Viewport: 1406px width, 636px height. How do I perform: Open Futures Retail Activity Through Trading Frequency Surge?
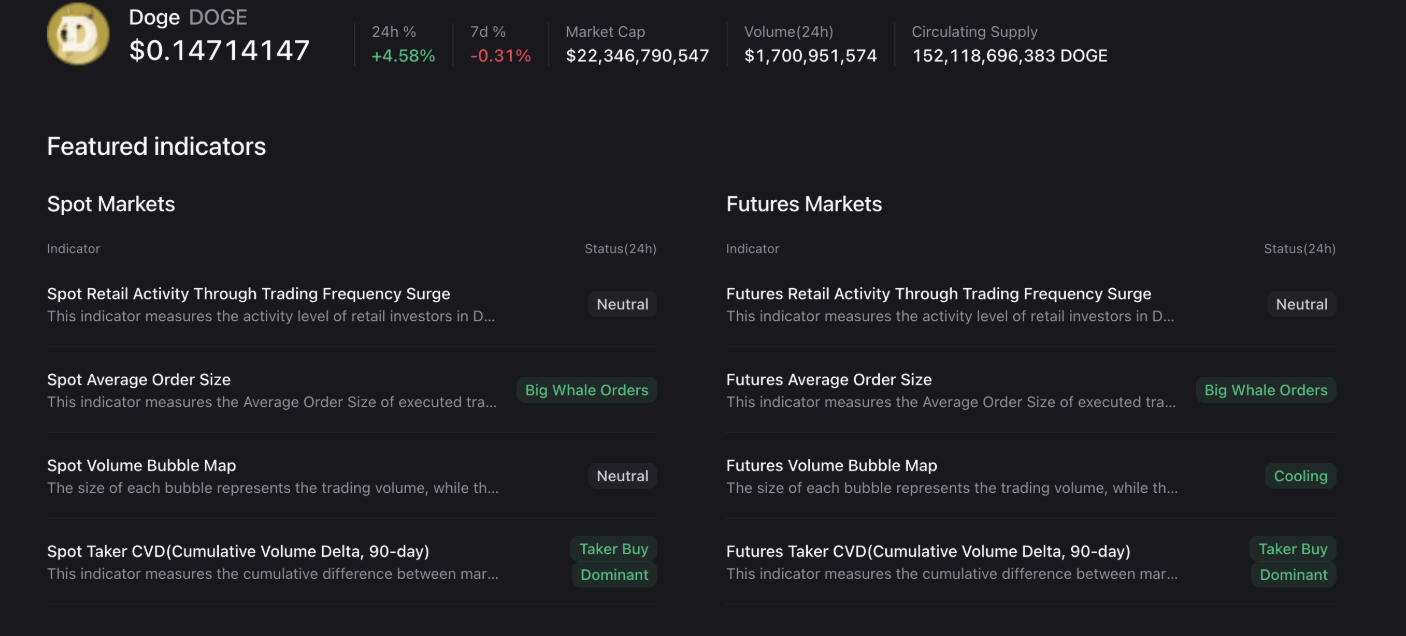938,294
